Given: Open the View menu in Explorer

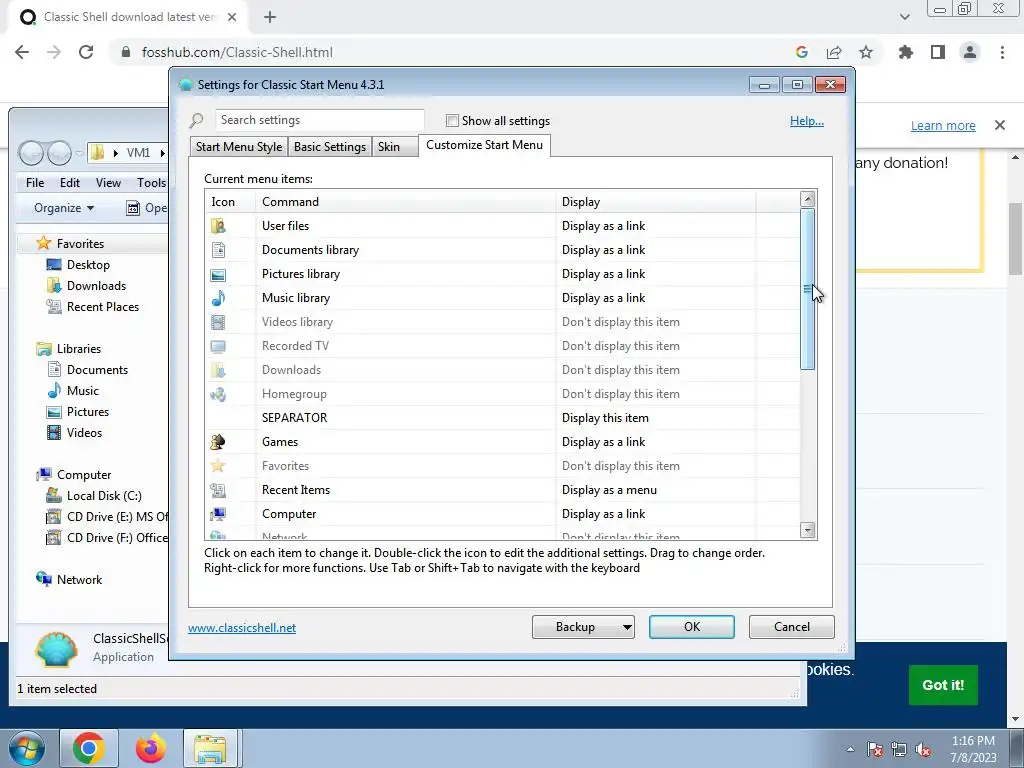Looking at the screenshot, I should (108, 183).
